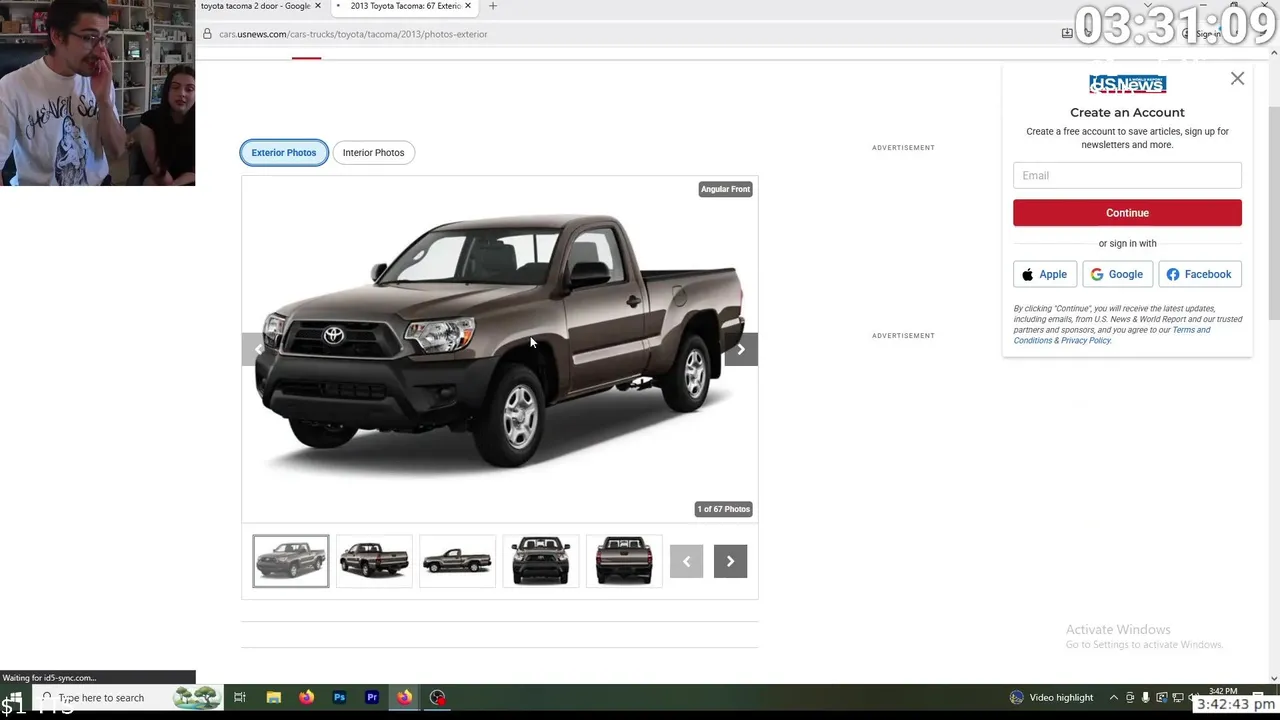Sign in with Apple
The image size is (1280, 720).
(x=1045, y=274)
